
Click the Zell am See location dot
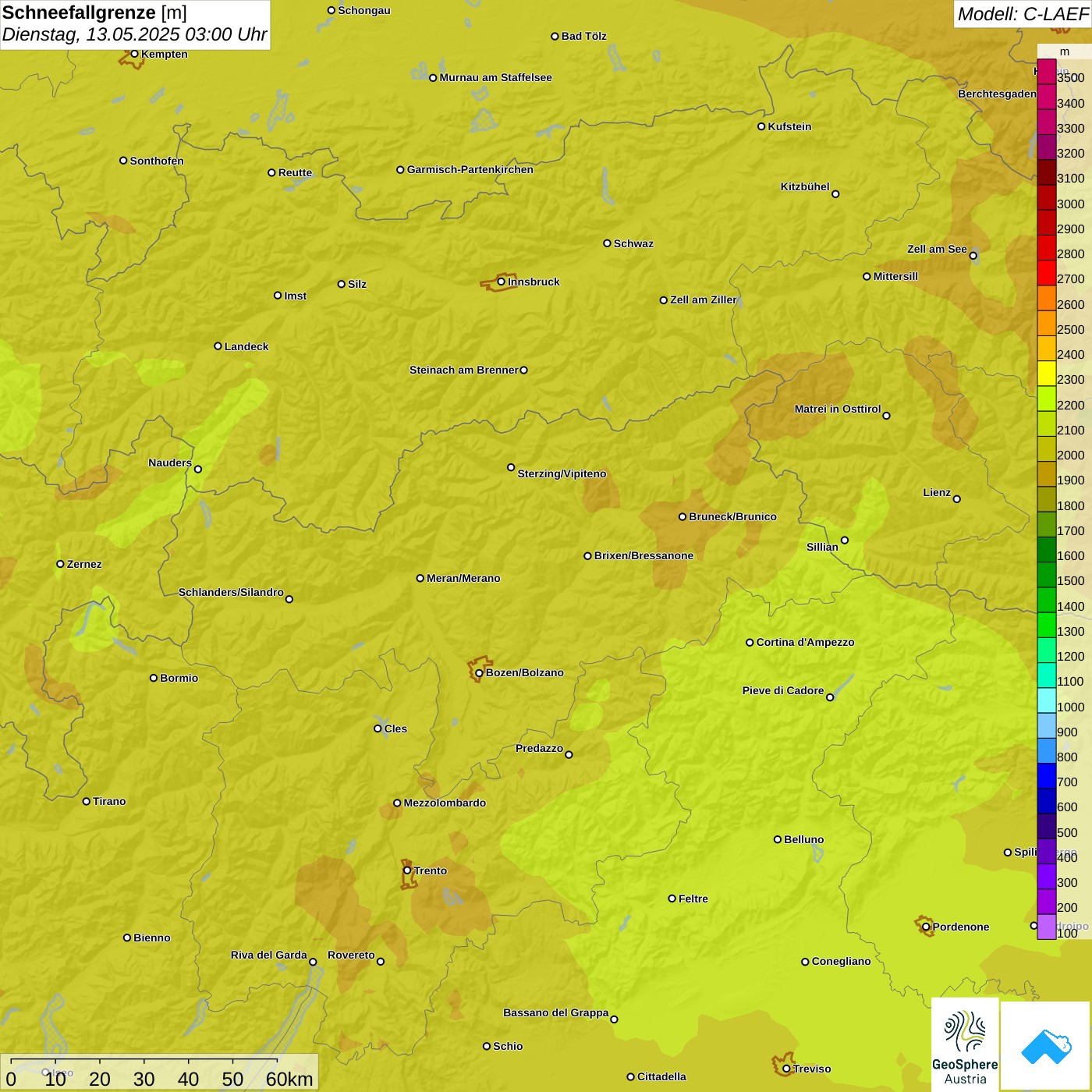point(973,256)
